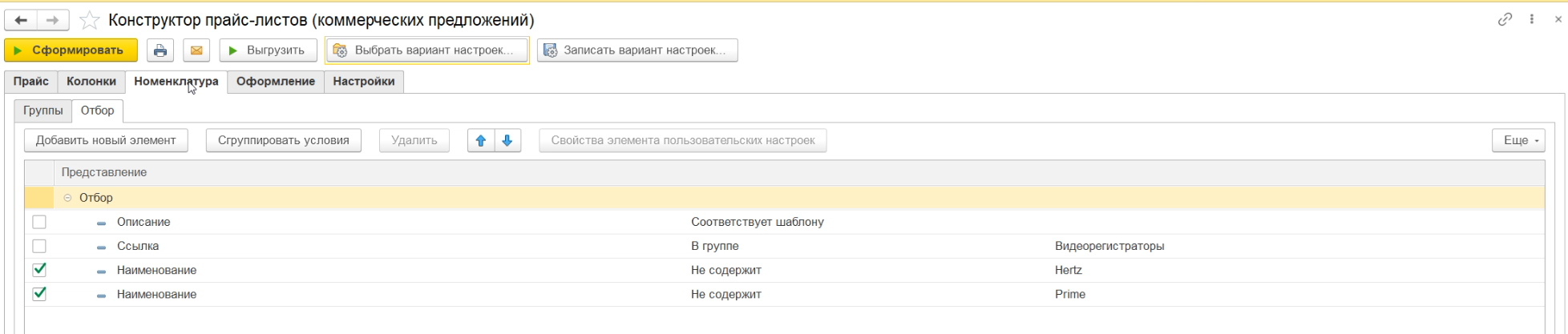Select the Описание row field

tap(143, 222)
